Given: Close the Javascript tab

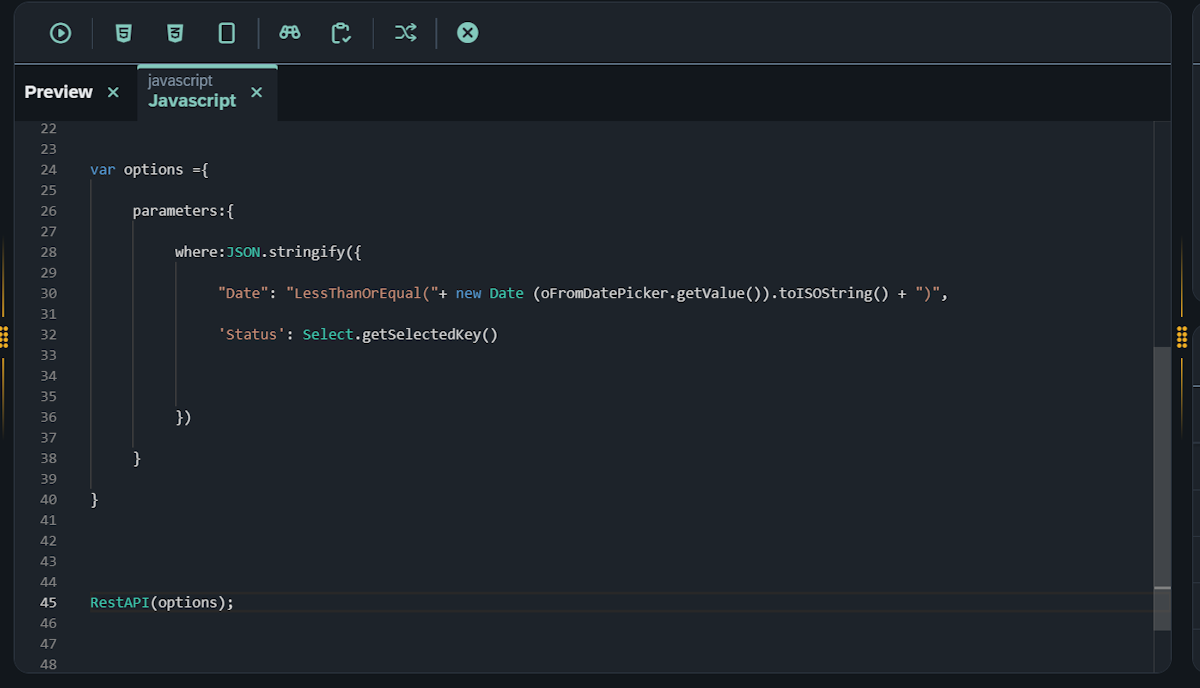Looking at the screenshot, I should click(256, 92).
